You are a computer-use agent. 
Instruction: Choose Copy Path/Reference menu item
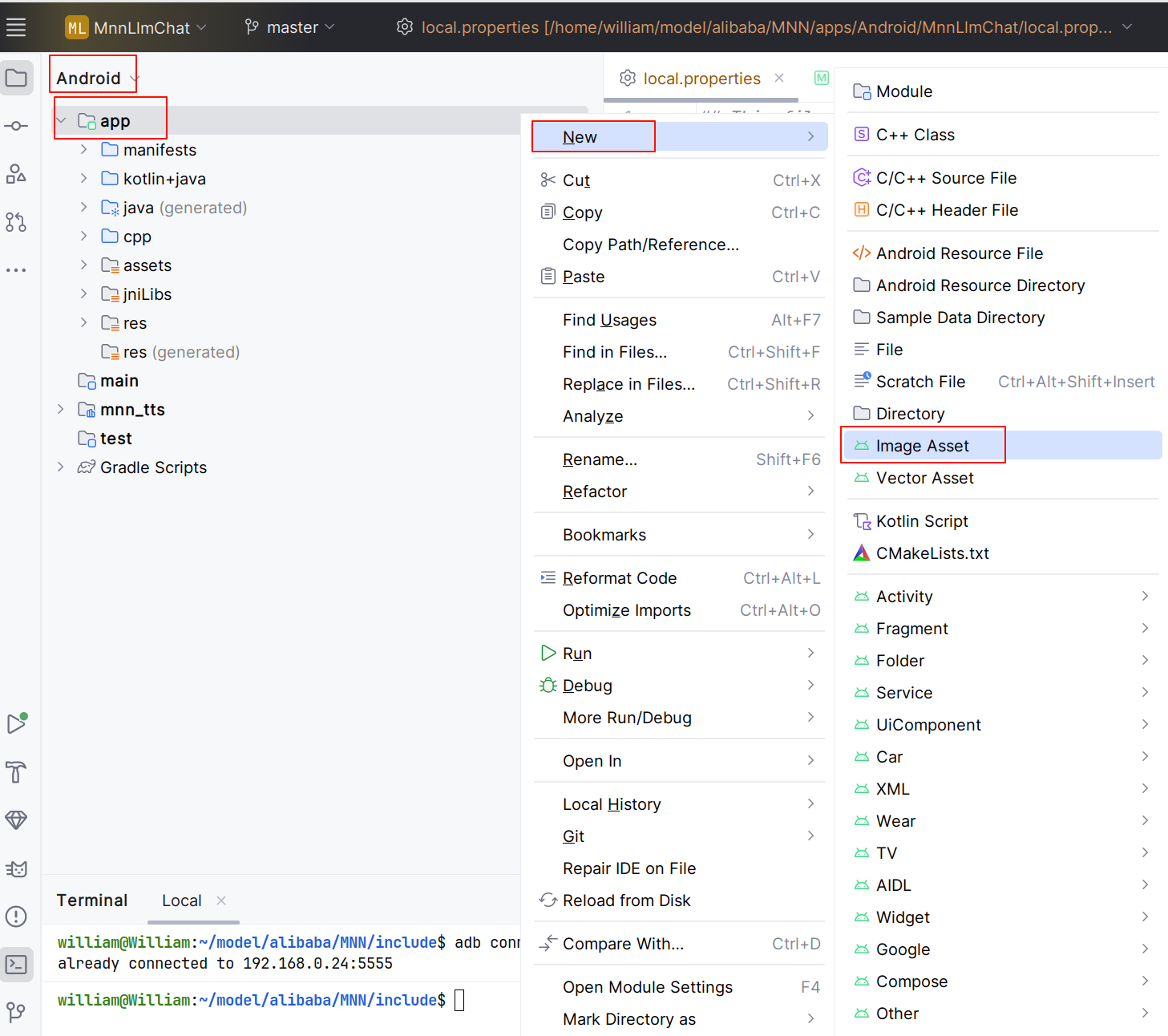[x=680, y=244]
